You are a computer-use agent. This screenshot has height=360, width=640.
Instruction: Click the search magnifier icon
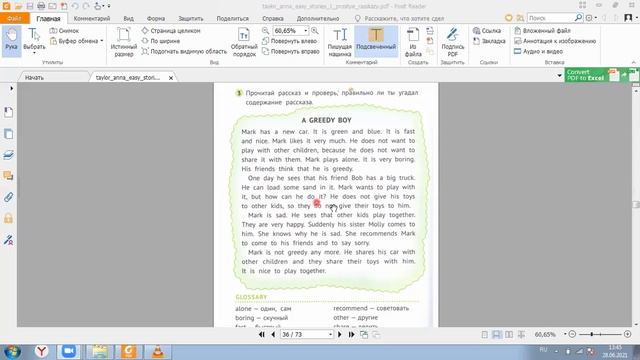[578, 18]
